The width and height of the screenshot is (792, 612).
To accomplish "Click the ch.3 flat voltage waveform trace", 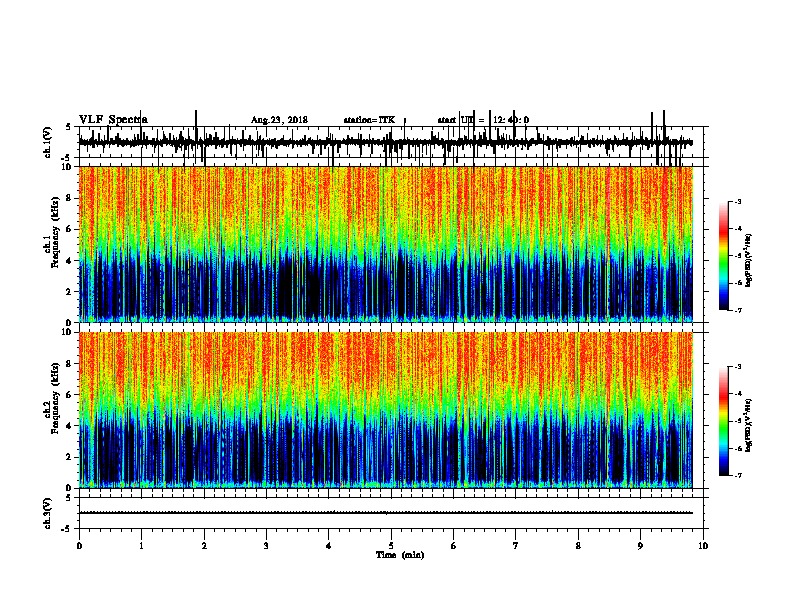I will coord(386,513).
